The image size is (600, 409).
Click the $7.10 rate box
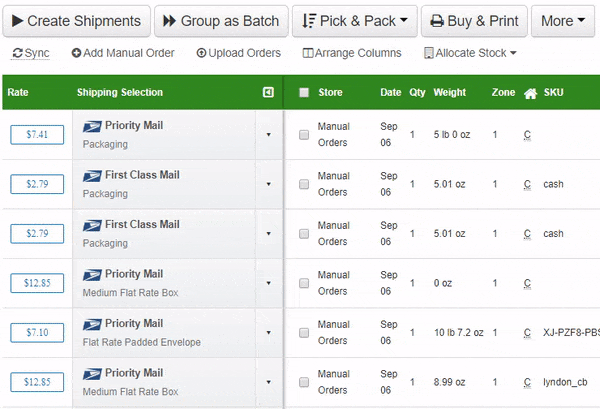tap(37, 332)
